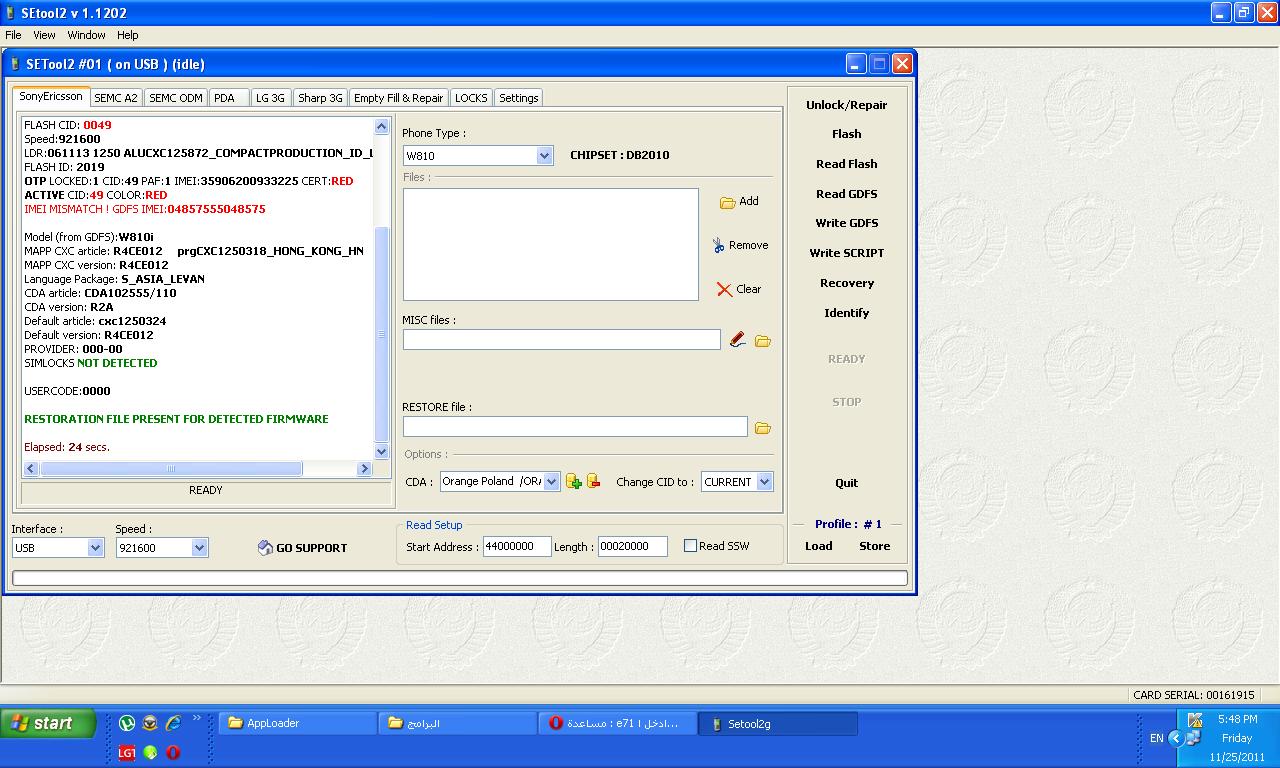Image resolution: width=1280 pixels, height=768 pixels.
Task: Open the Help menu
Action: pos(128,35)
